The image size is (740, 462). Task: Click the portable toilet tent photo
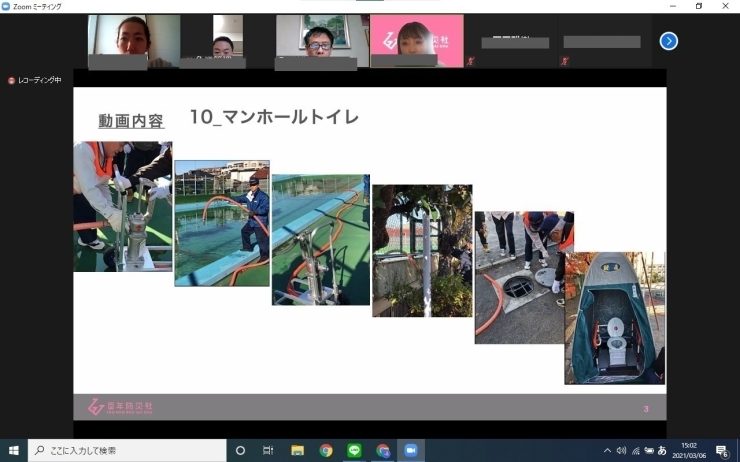(614, 318)
